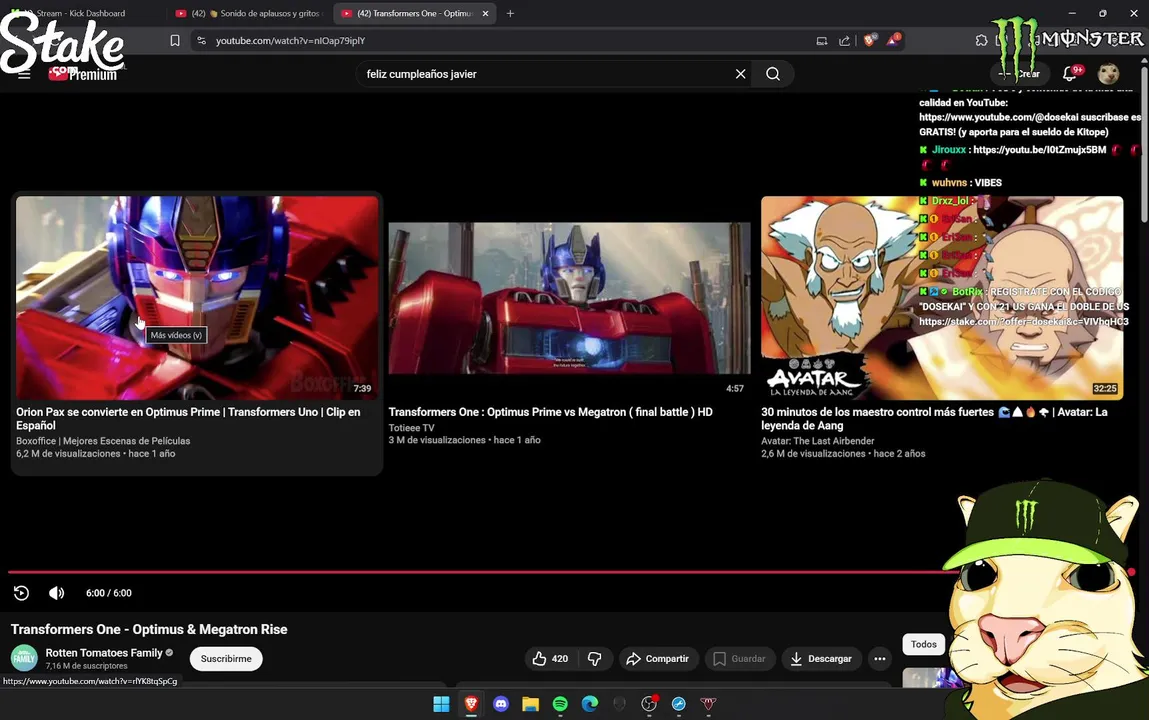Open the YouTube account avatar menu
The image size is (1149, 720).
[x=1108, y=73]
